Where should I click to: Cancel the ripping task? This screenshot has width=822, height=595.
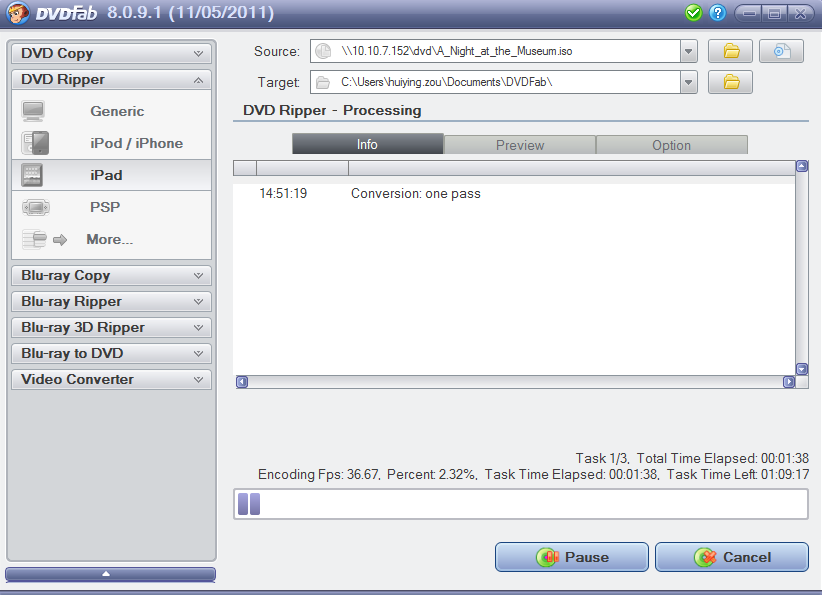tap(732, 557)
